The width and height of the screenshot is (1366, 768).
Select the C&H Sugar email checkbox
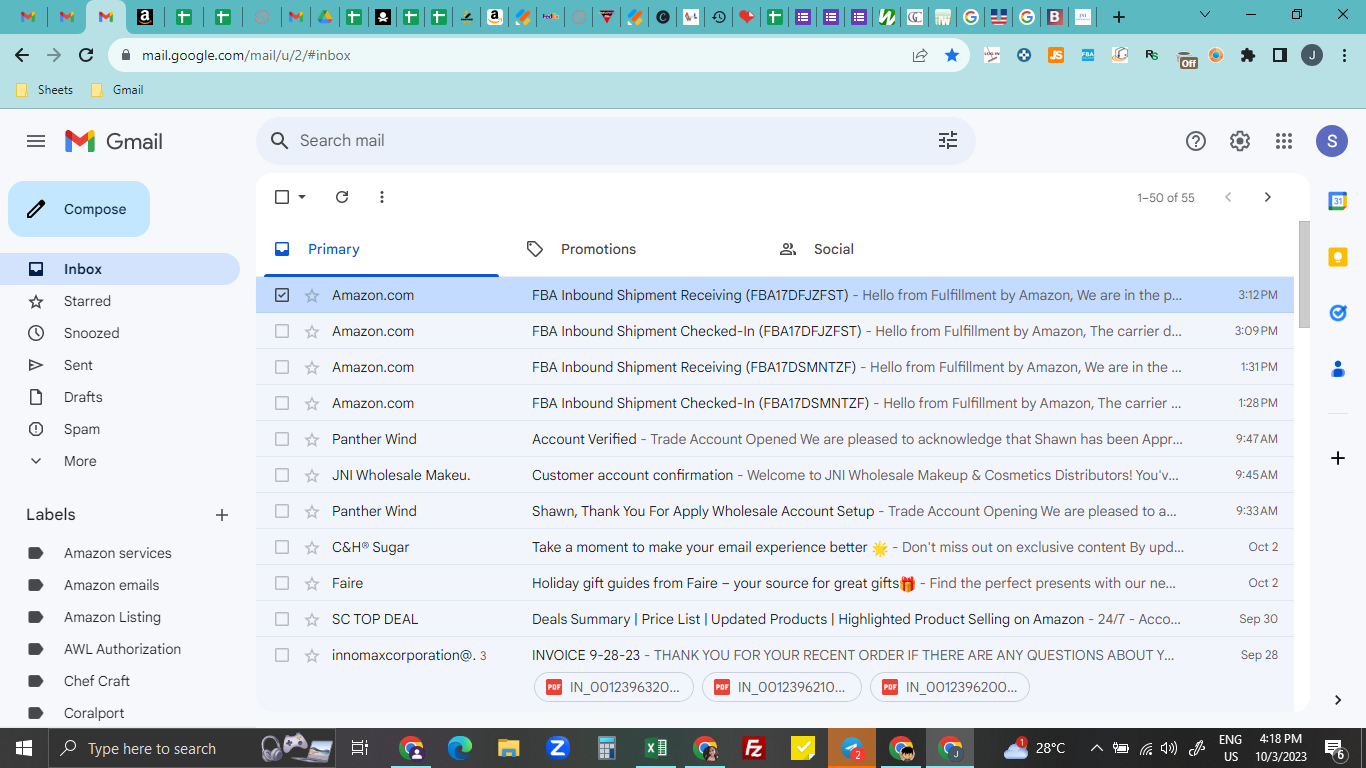282,547
